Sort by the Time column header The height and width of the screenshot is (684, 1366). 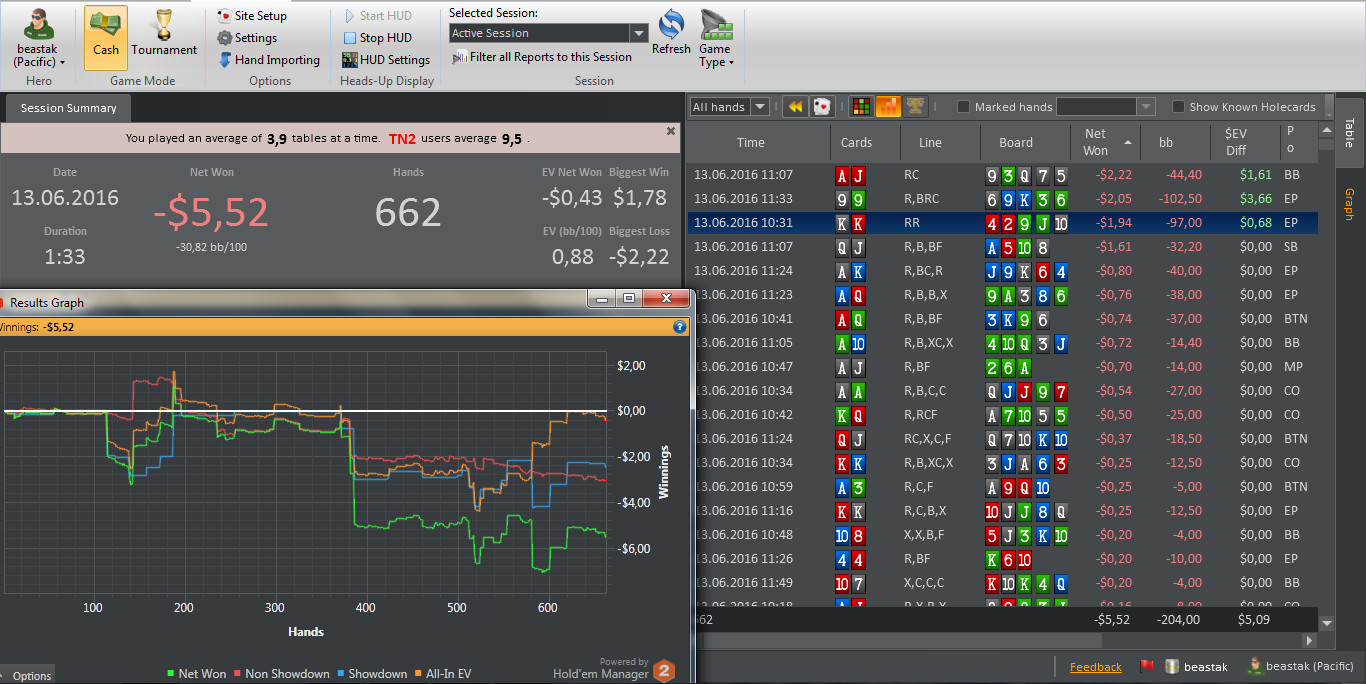750,142
